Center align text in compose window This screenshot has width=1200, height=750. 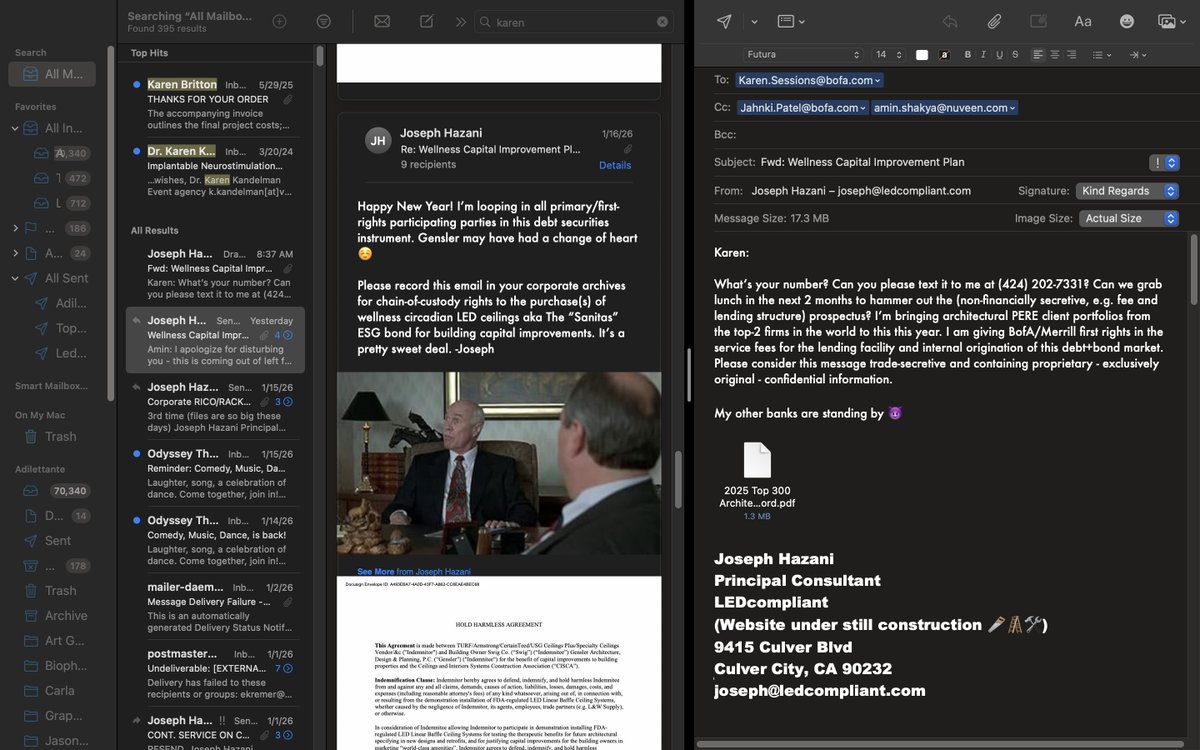coord(1055,55)
